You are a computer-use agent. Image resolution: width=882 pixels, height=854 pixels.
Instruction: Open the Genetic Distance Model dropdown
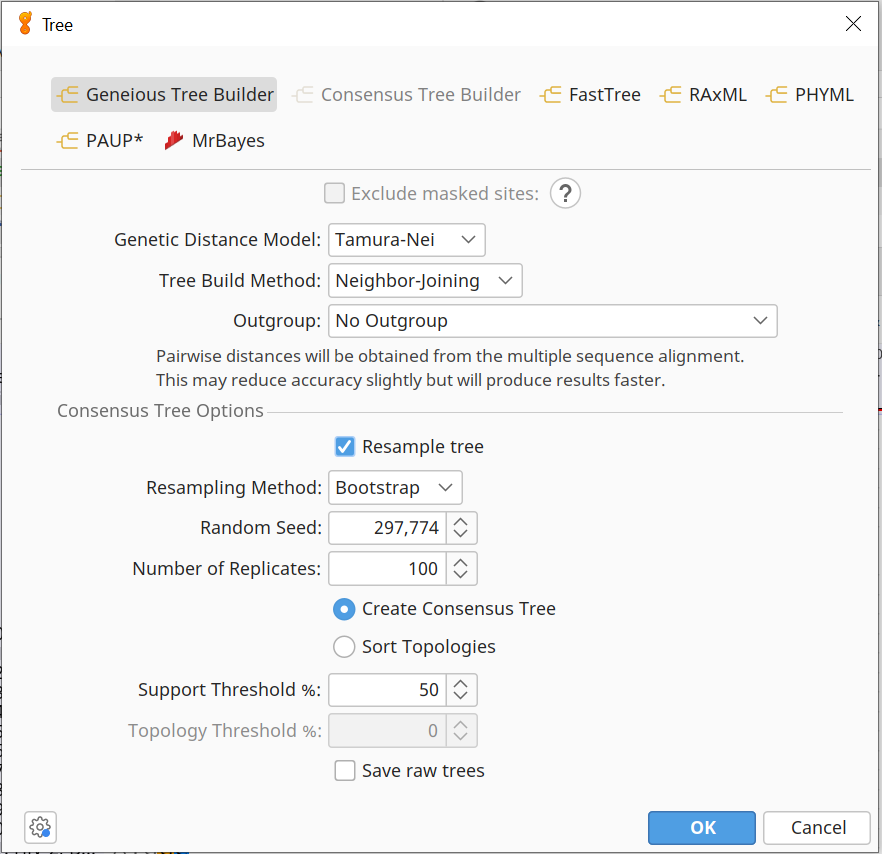(406, 240)
